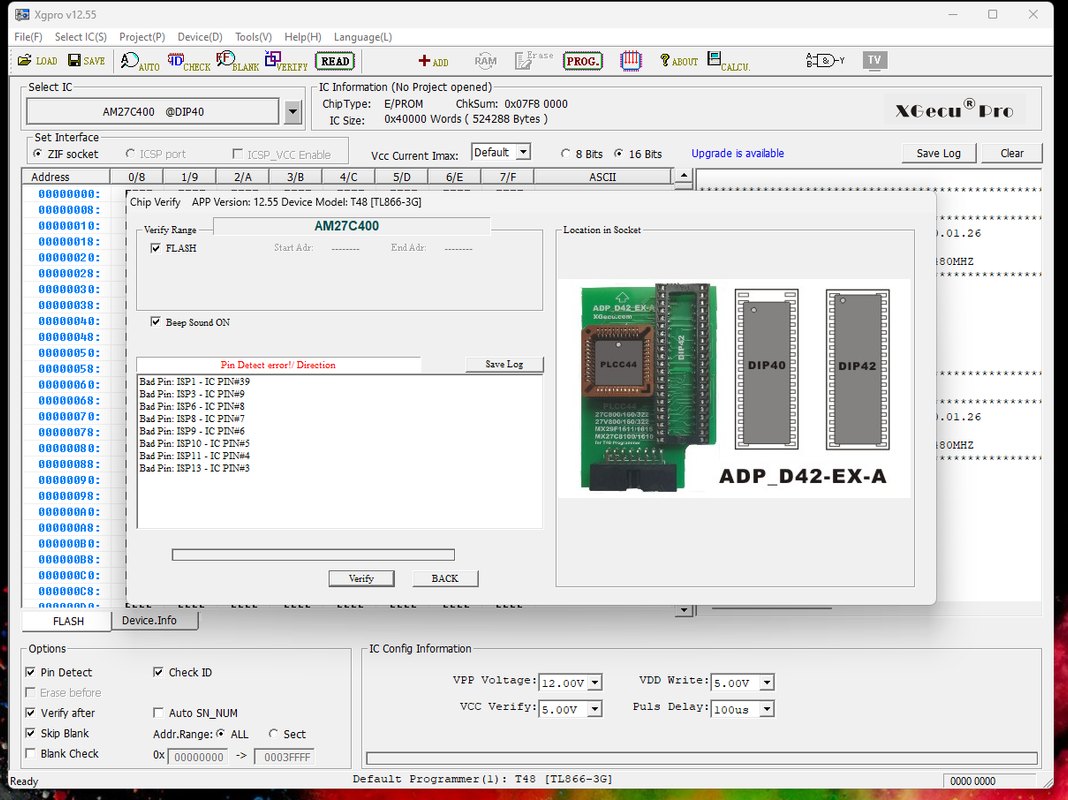Open the Select IC dropdown arrow
Image resolution: width=1068 pixels, height=800 pixels.
point(293,112)
